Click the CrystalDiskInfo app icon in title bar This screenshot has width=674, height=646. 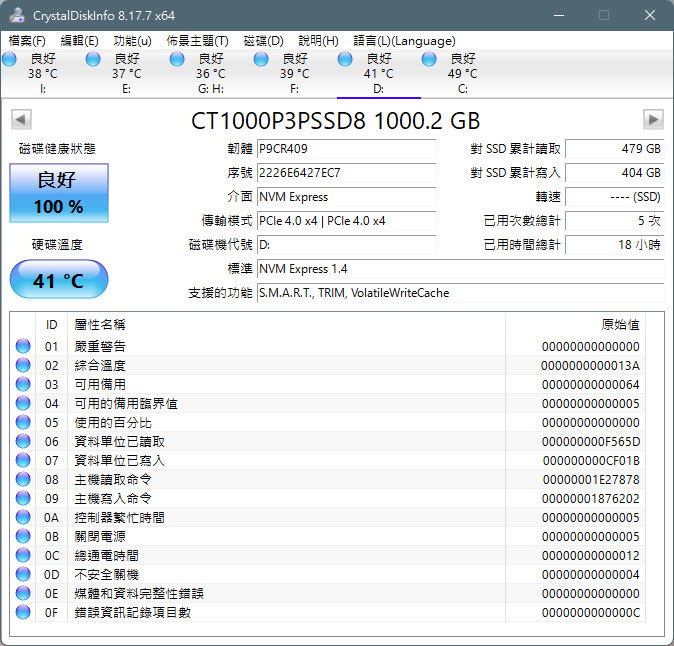click(17, 16)
